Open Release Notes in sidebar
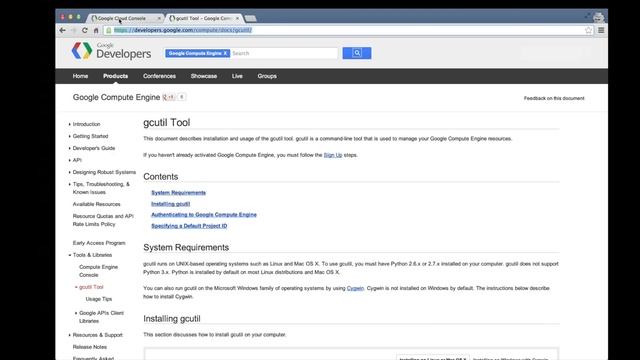Viewport: 640px width, 360px height. (x=89, y=347)
